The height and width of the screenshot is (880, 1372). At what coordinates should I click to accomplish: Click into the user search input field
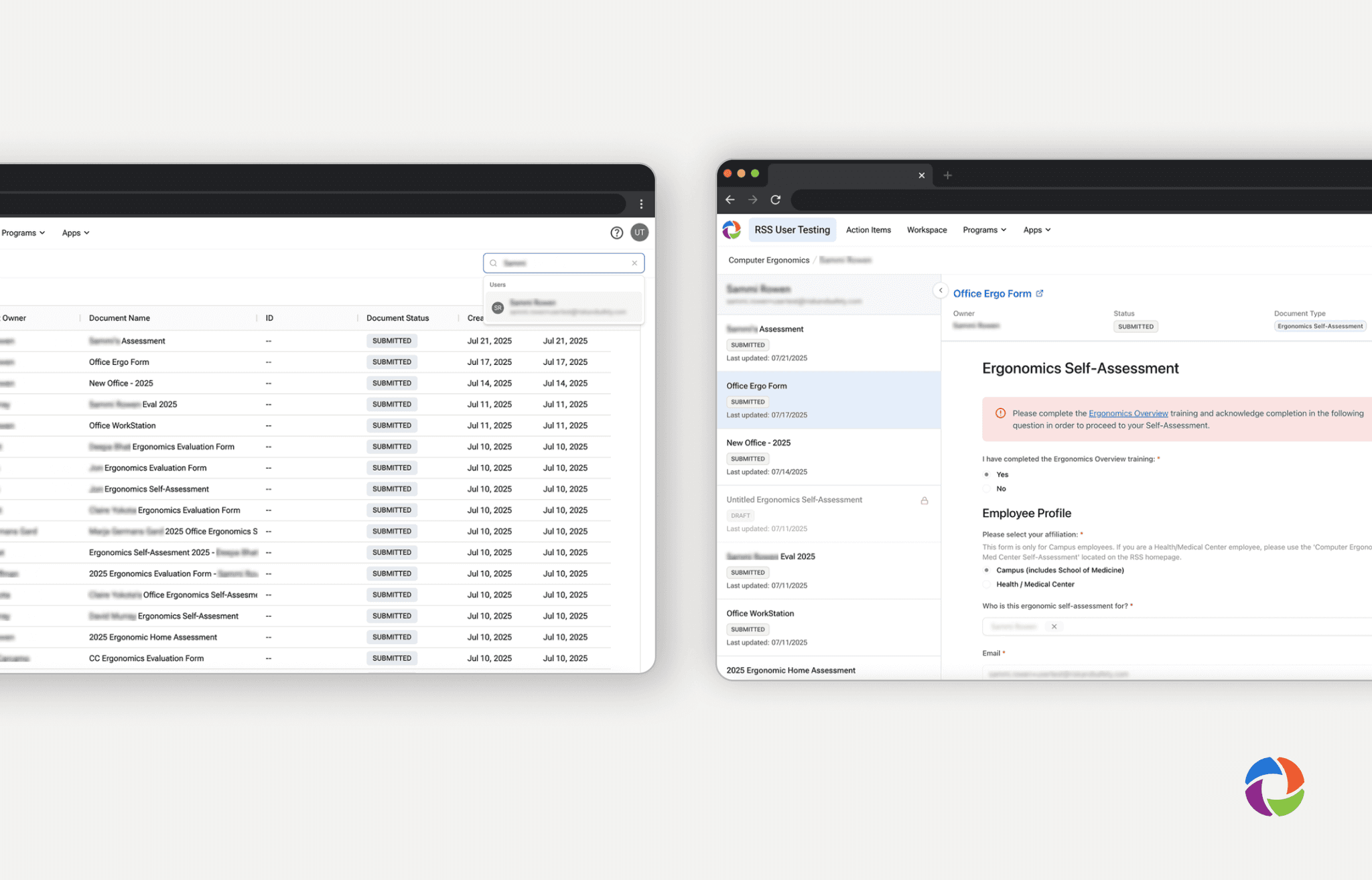pos(563,263)
